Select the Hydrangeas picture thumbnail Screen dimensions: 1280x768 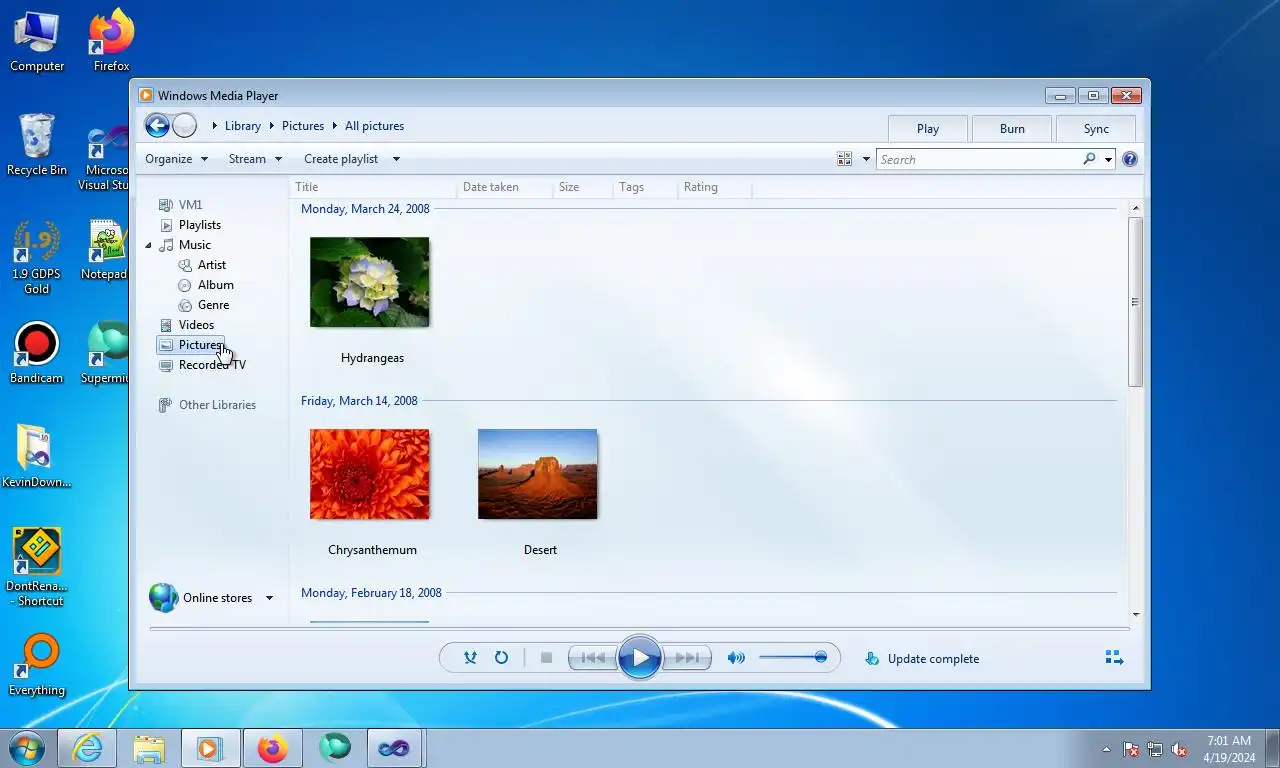click(370, 282)
